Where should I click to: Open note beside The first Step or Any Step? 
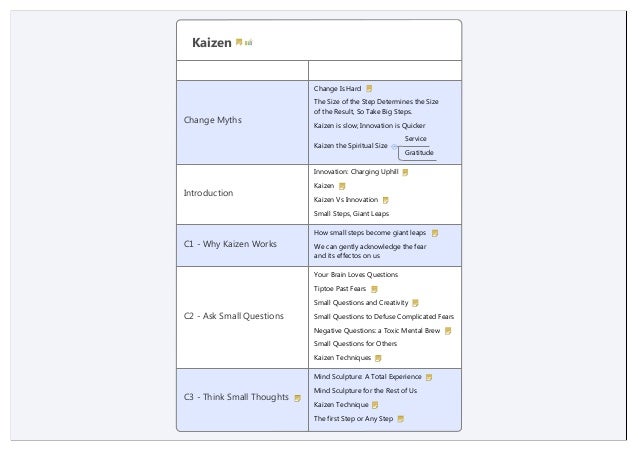400,419
